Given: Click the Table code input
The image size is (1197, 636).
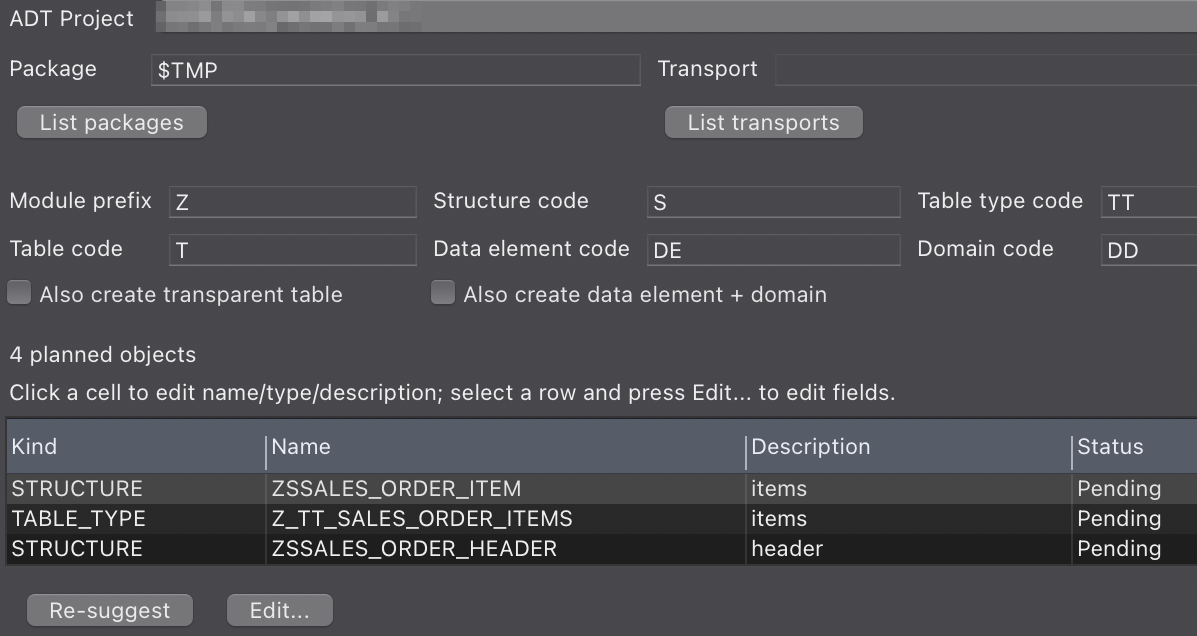Looking at the screenshot, I should click(292, 250).
